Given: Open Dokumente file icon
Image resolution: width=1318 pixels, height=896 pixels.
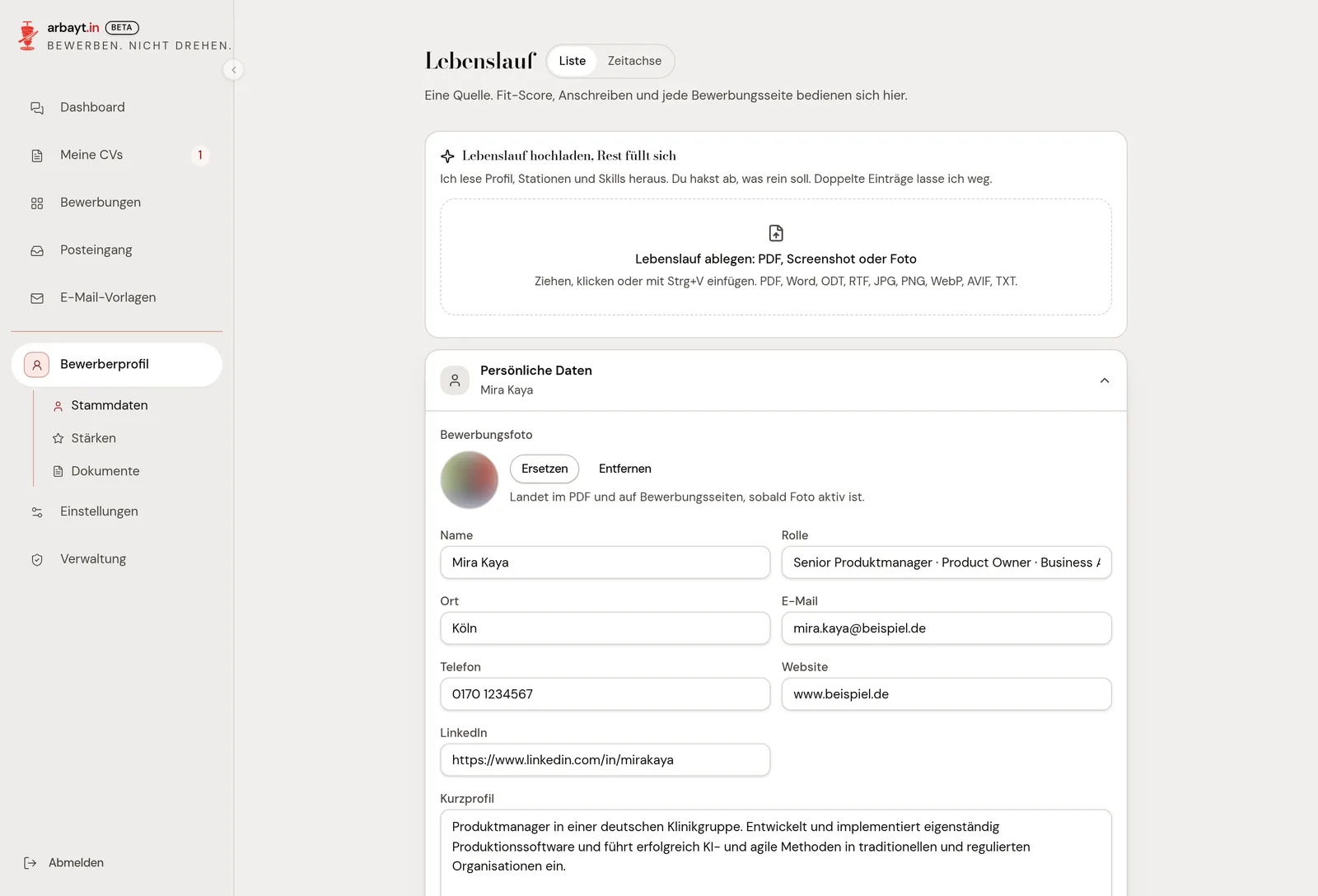Looking at the screenshot, I should pos(58,472).
